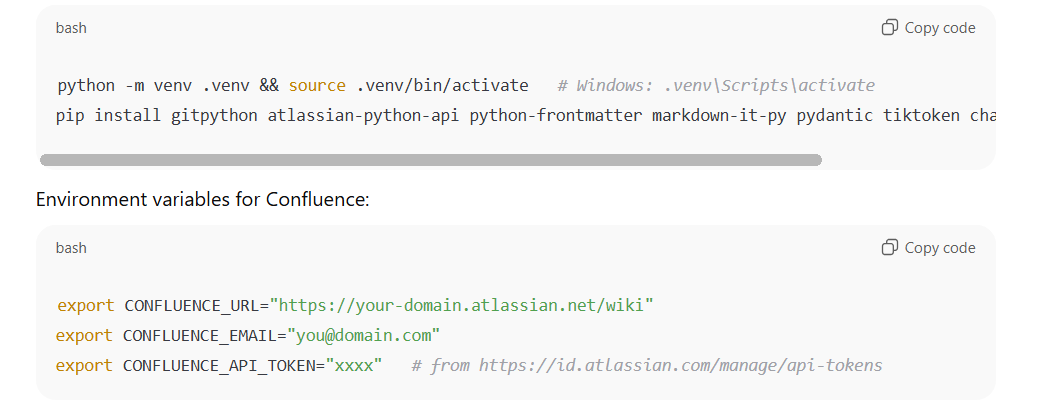Click the horizontal scrollbar thumb under pip install
The image size is (1039, 418).
(430, 159)
